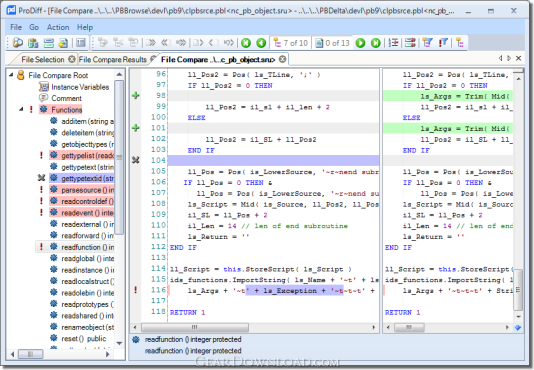534x370 pixels.
Task: Click right code pane scroll-down arrow
Action: (518, 317)
